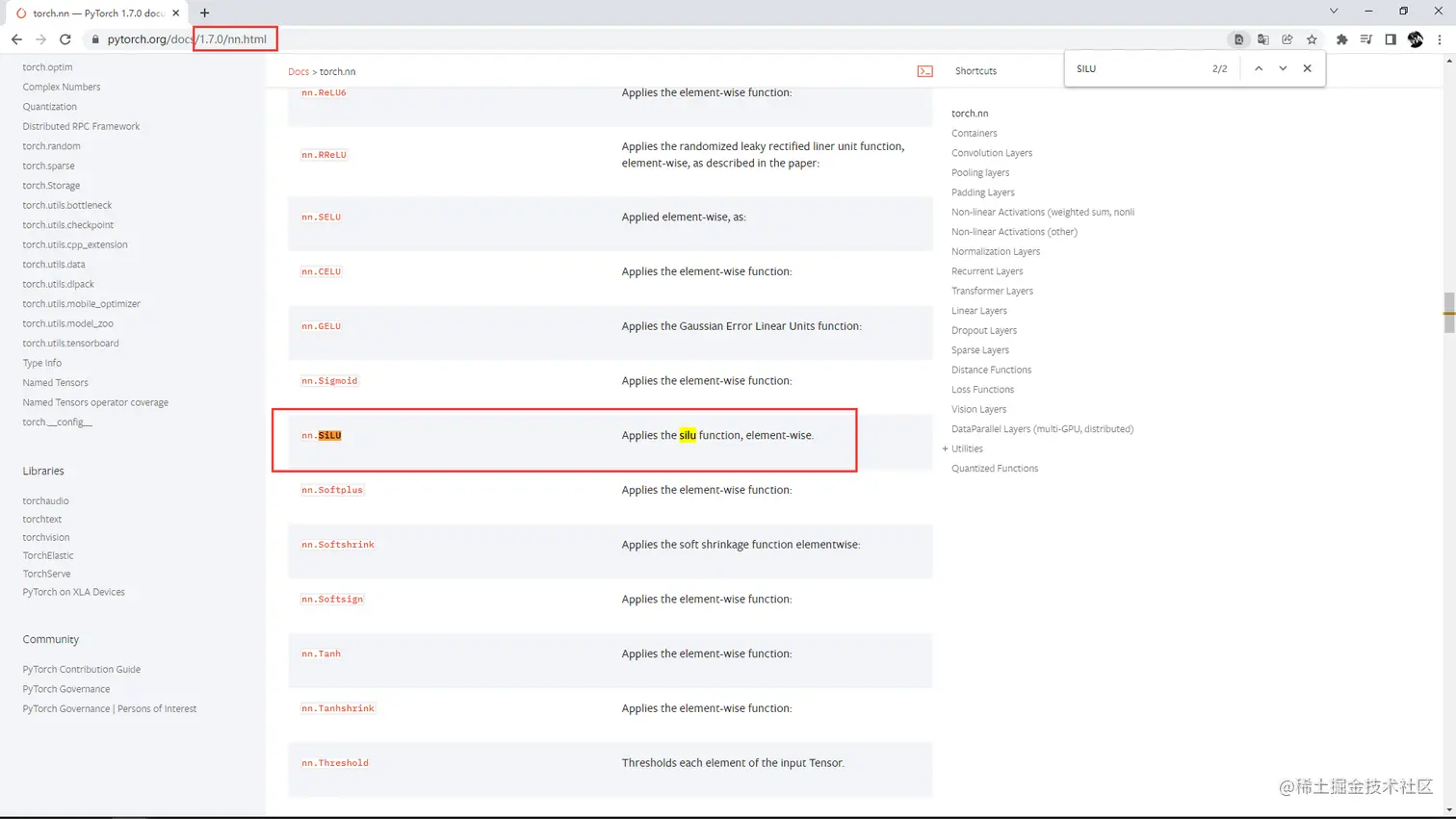Open Quantization in sidebar

[50, 107]
